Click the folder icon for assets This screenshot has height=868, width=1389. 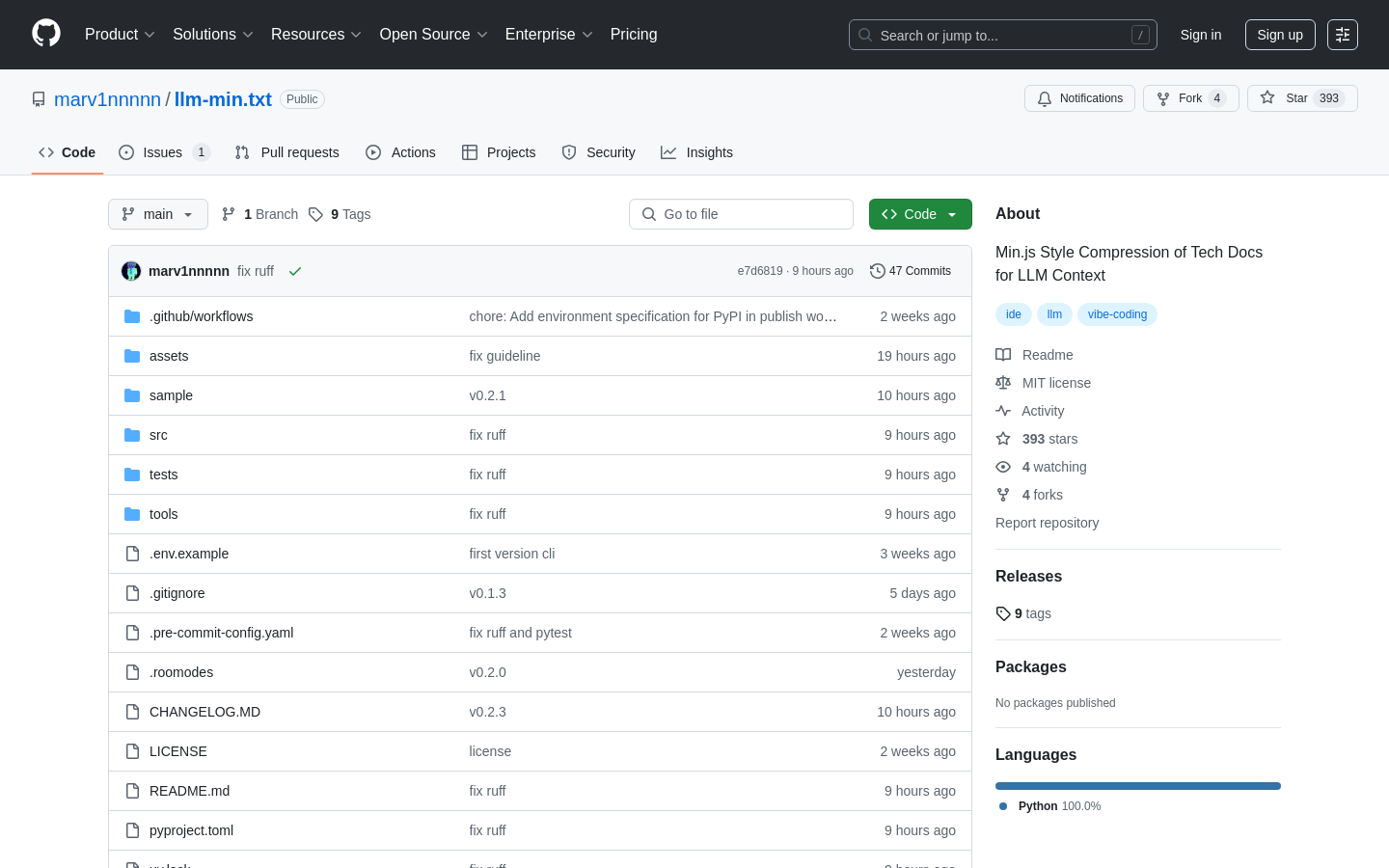coord(132,356)
